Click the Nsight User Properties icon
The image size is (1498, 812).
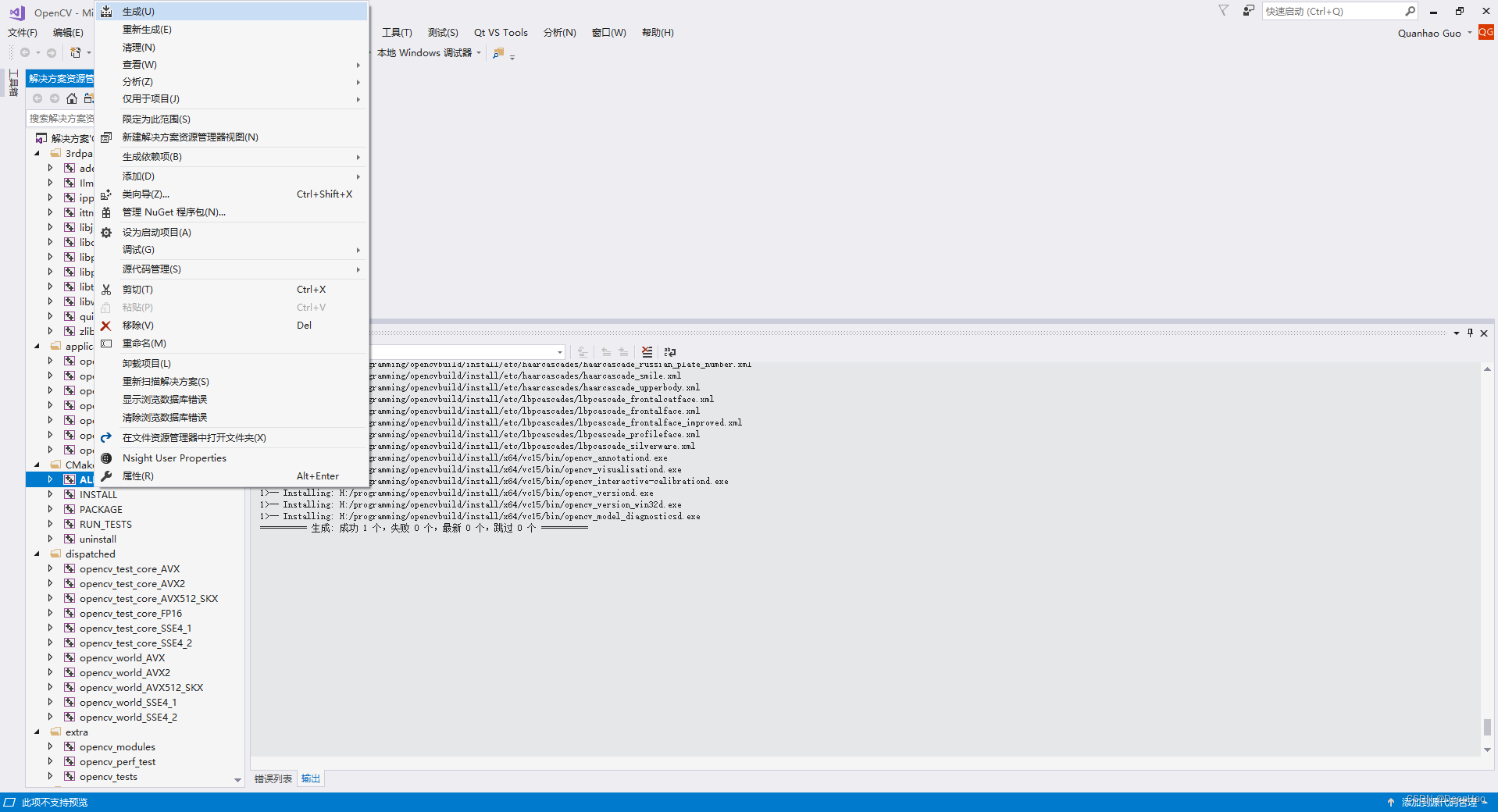coord(106,458)
